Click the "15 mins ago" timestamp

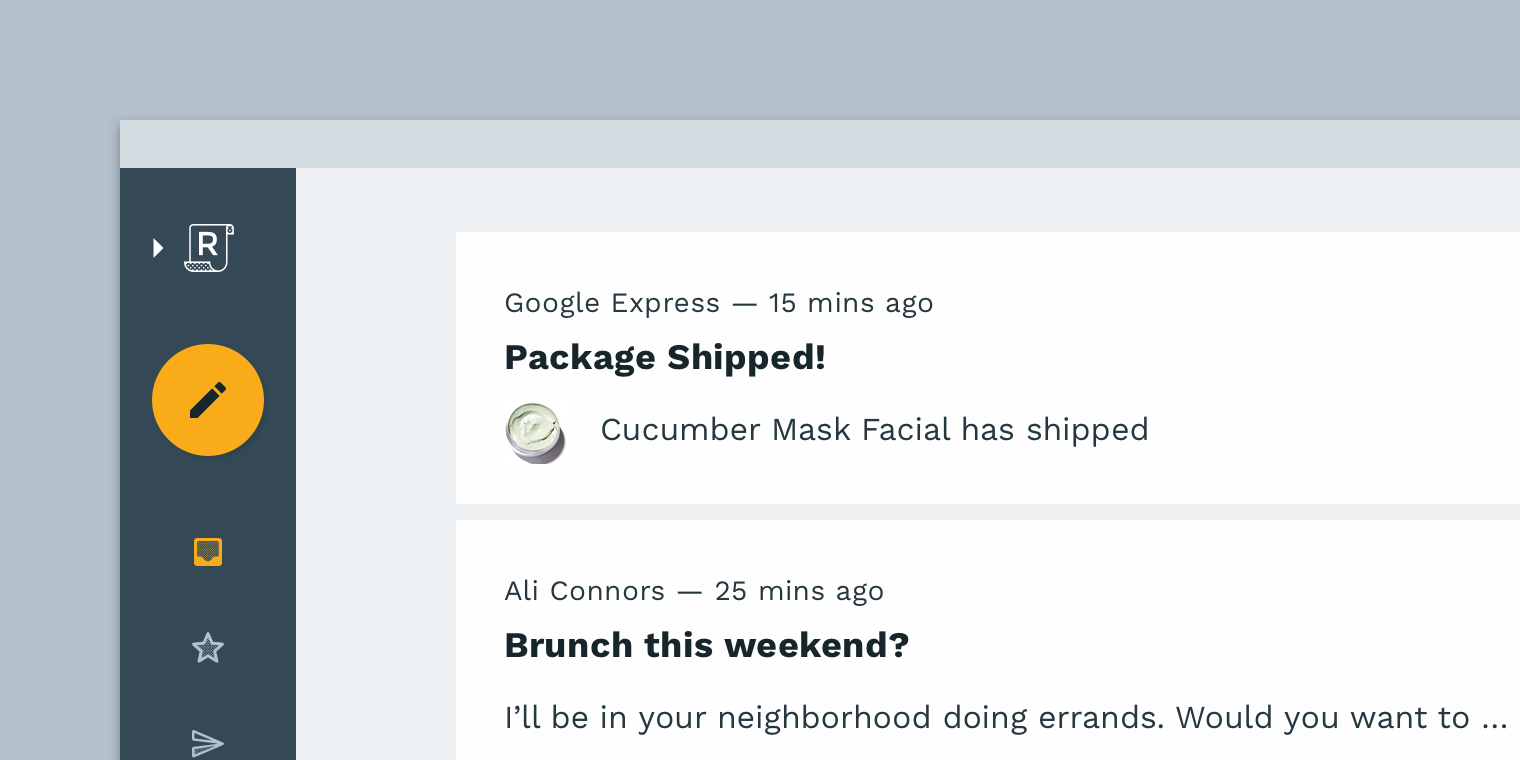coord(850,303)
